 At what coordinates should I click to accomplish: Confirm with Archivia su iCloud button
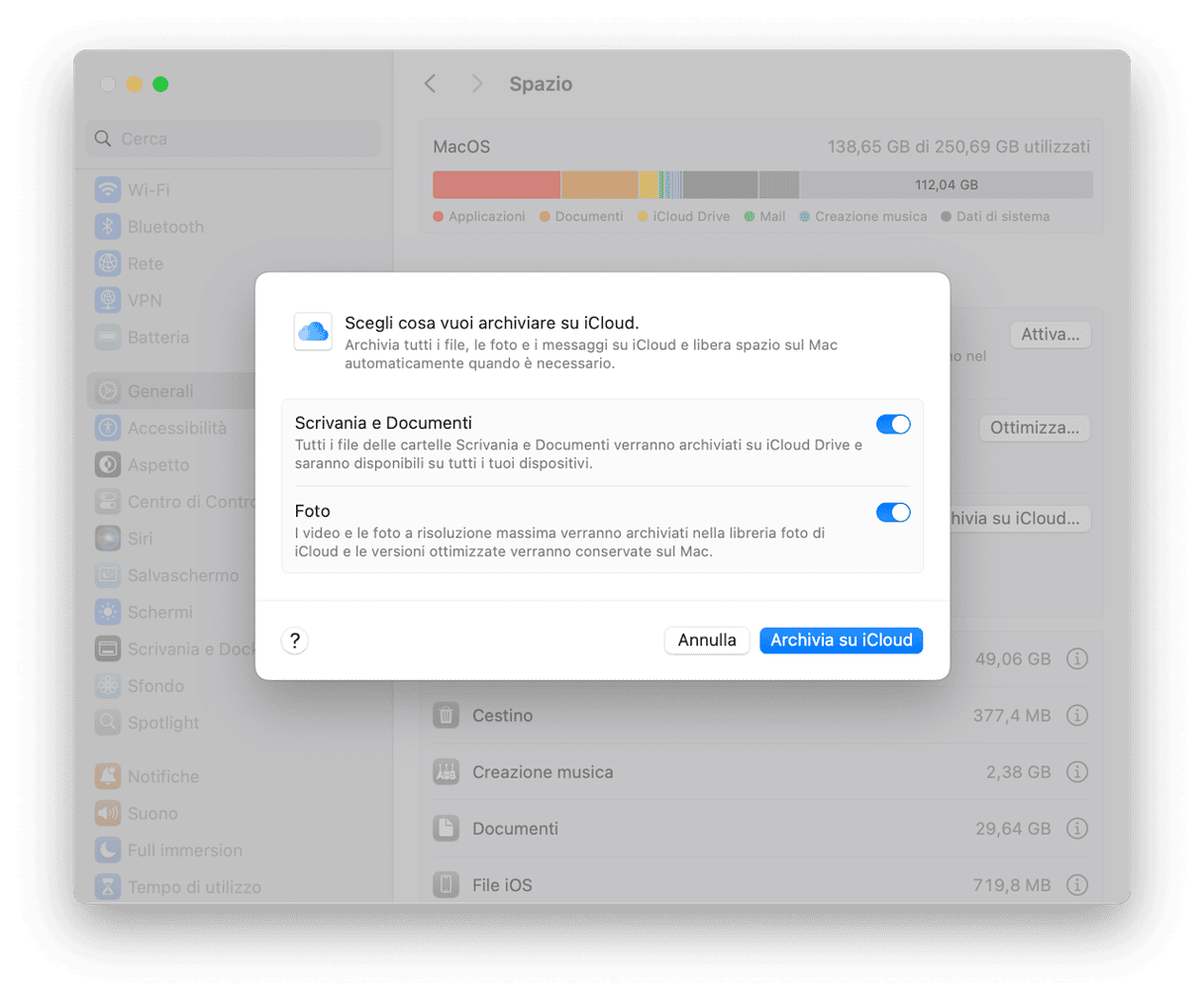tap(842, 641)
